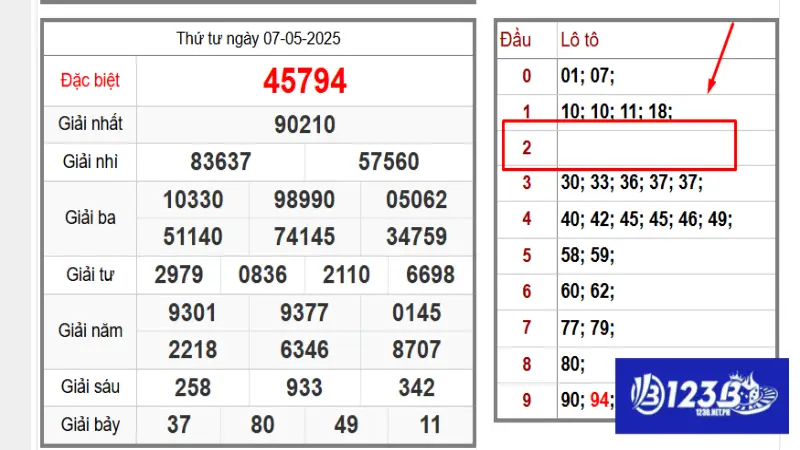This screenshot has width=800, height=450.
Task: Select lô tô values 30; 33; 36; 37; 37;
Action: [632, 182]
